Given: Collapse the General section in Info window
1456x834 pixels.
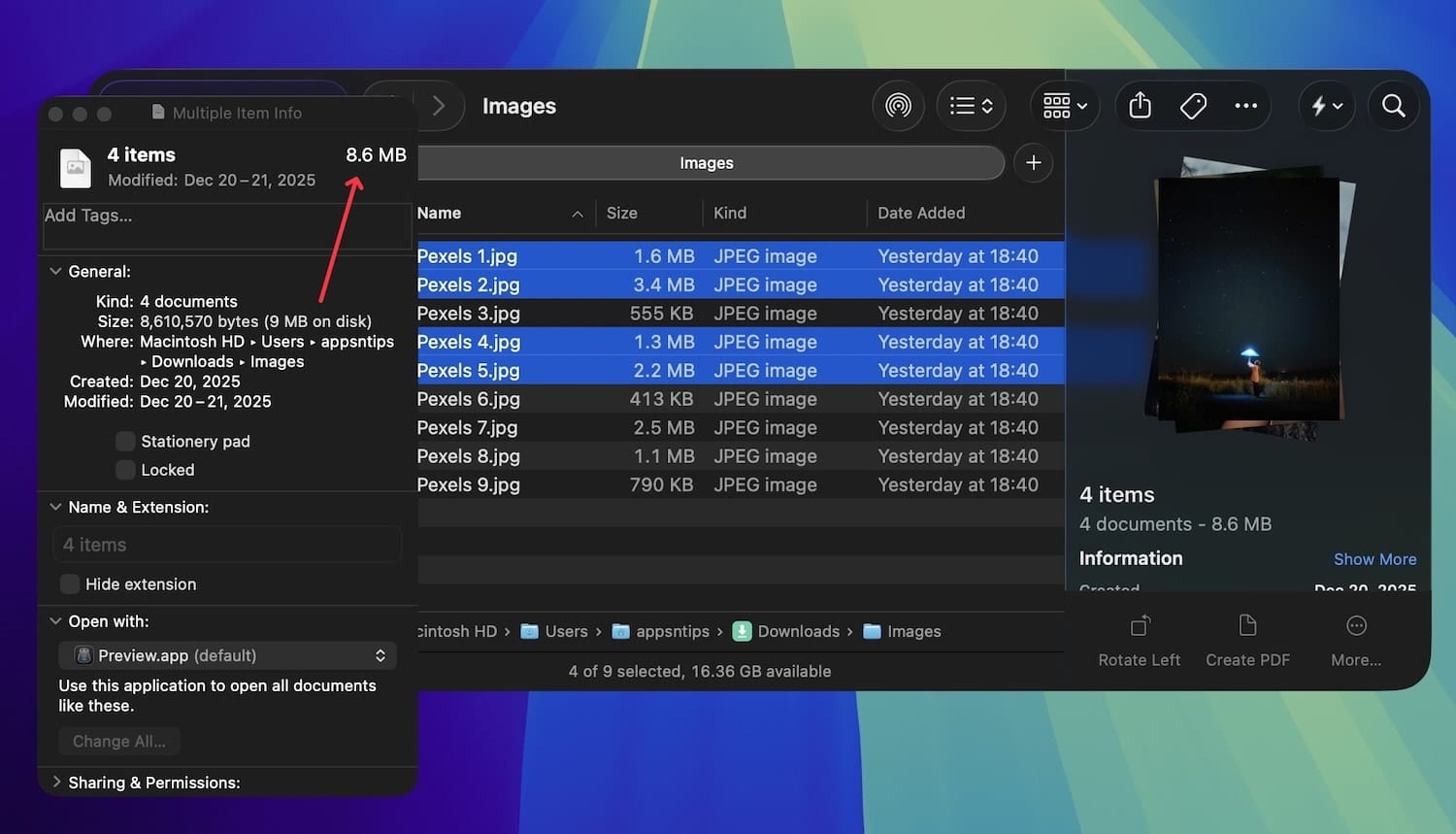Looking at the screenshot, I should coord(55,271).
